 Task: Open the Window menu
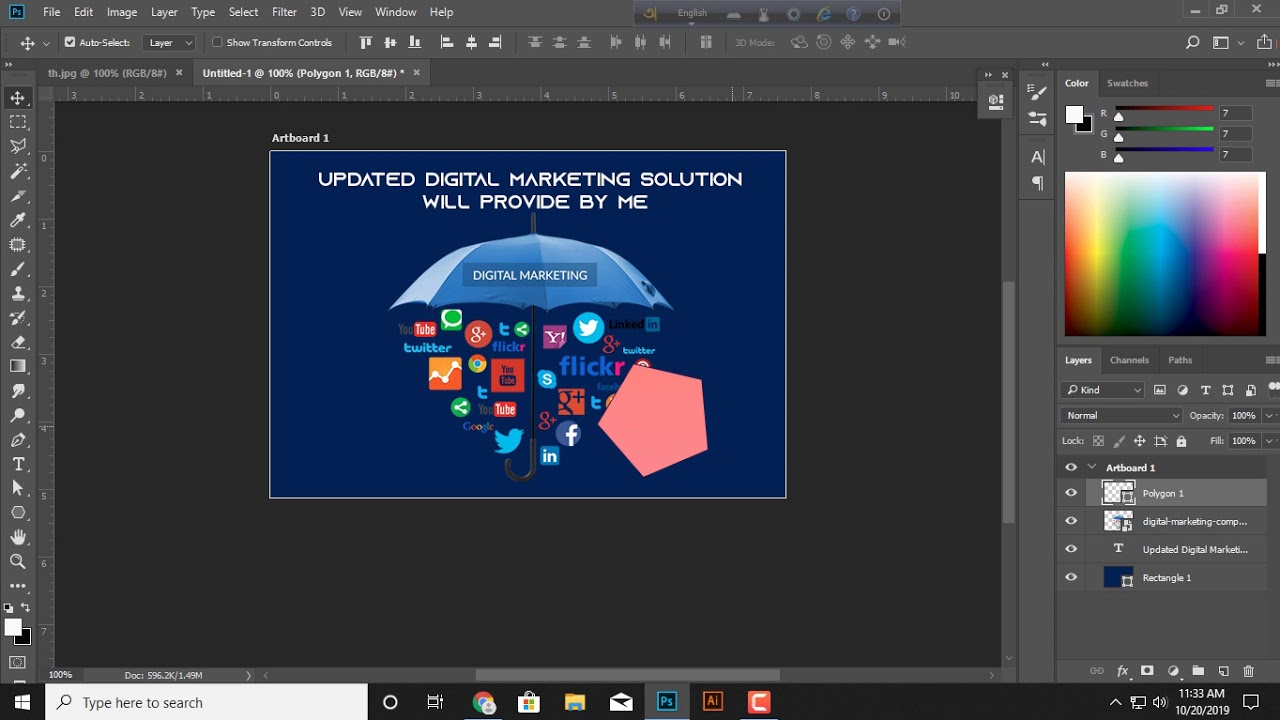tap(395, 12)
